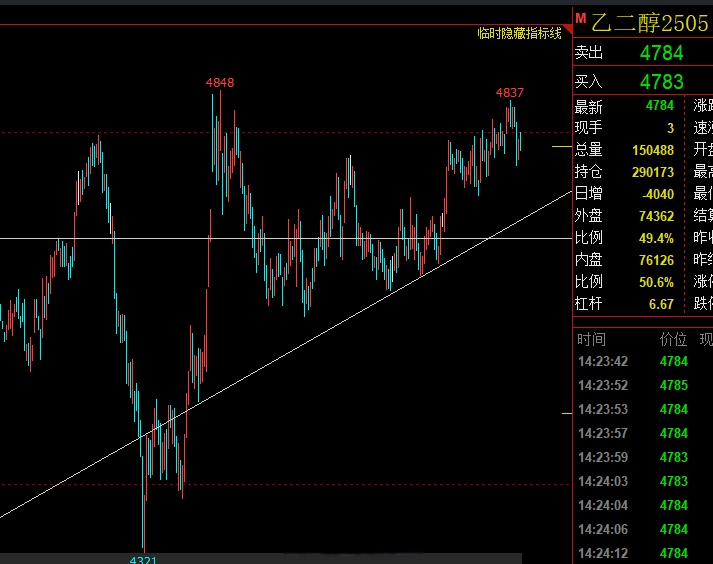Click the 卖出 ask price 4784
Viewport: 713px width, 564px height.
pos(661,53)
